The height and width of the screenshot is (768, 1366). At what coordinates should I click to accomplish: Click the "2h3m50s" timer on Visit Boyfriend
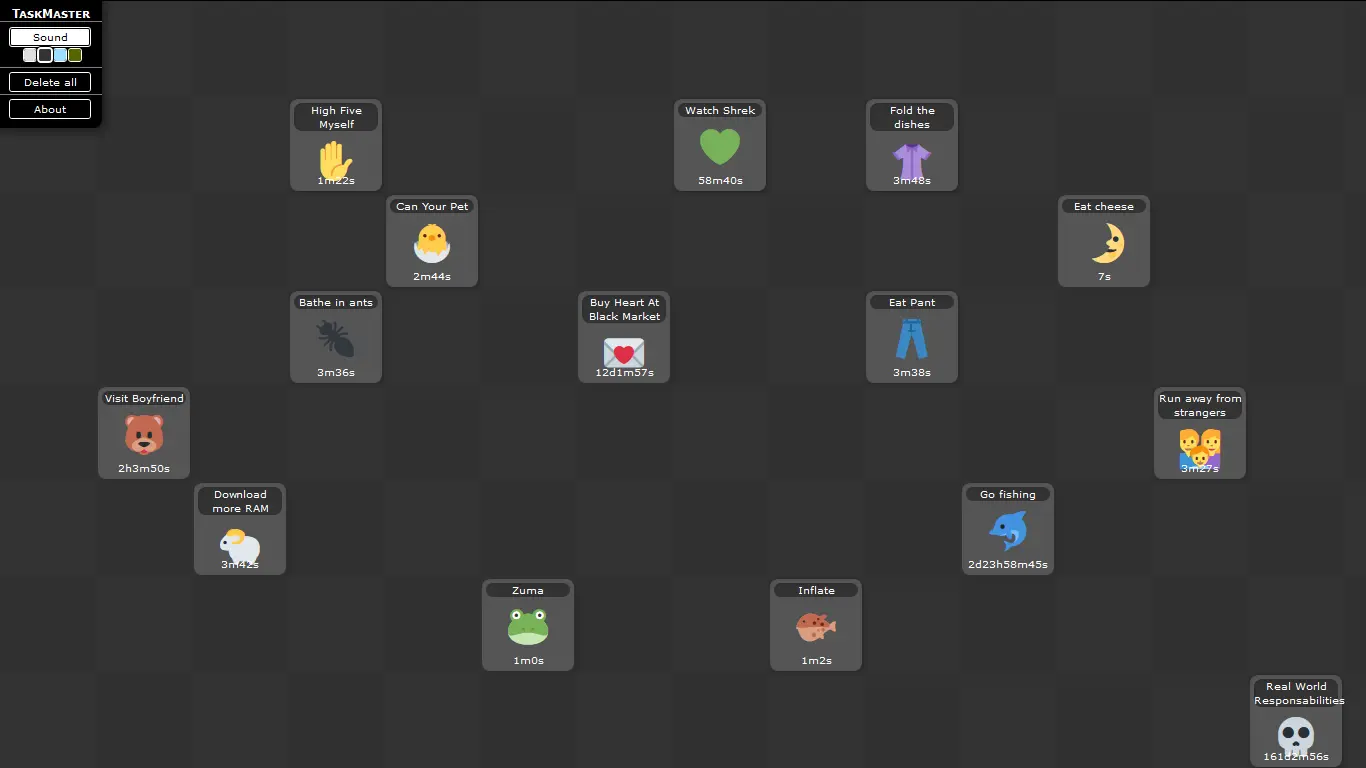144,469
